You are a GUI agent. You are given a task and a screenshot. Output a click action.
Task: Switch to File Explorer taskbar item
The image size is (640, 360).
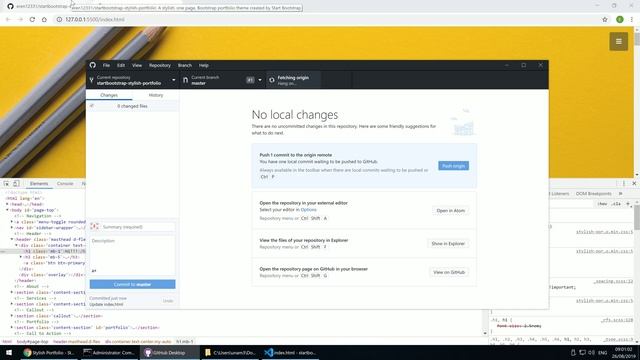click(x=230, y=353)
